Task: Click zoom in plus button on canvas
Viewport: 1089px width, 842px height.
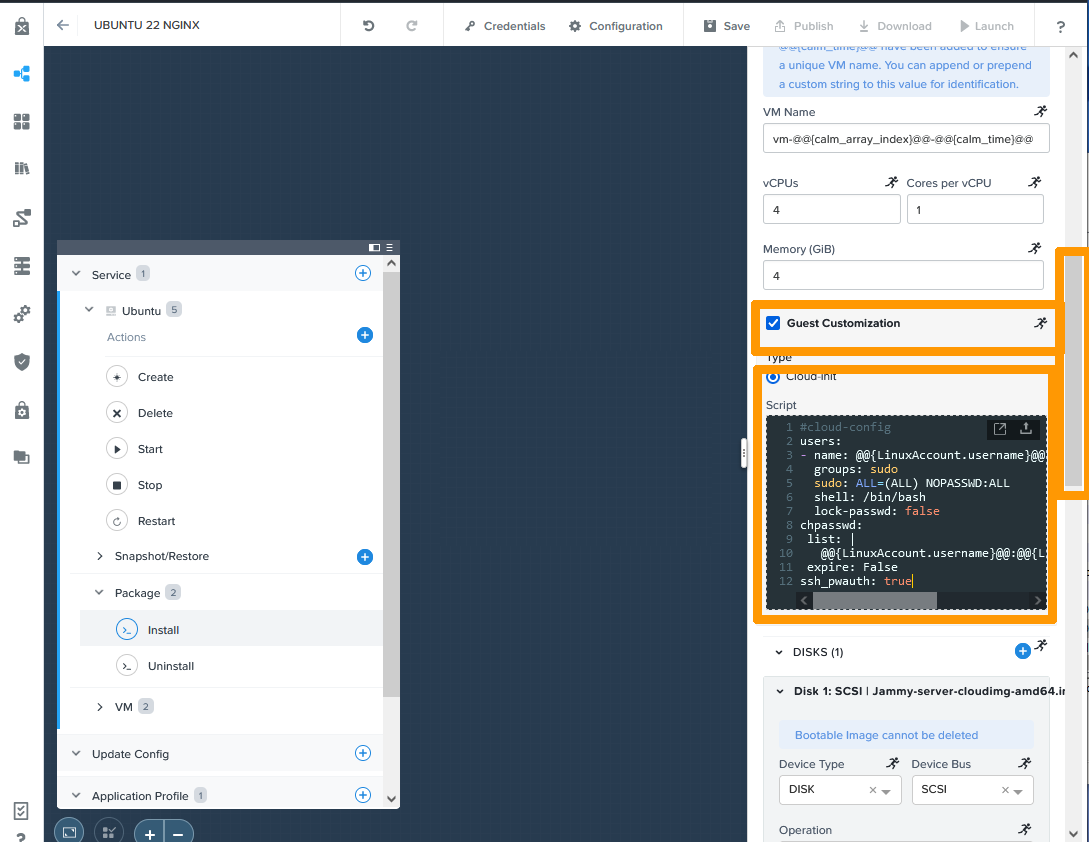Action: coord(149,833)
